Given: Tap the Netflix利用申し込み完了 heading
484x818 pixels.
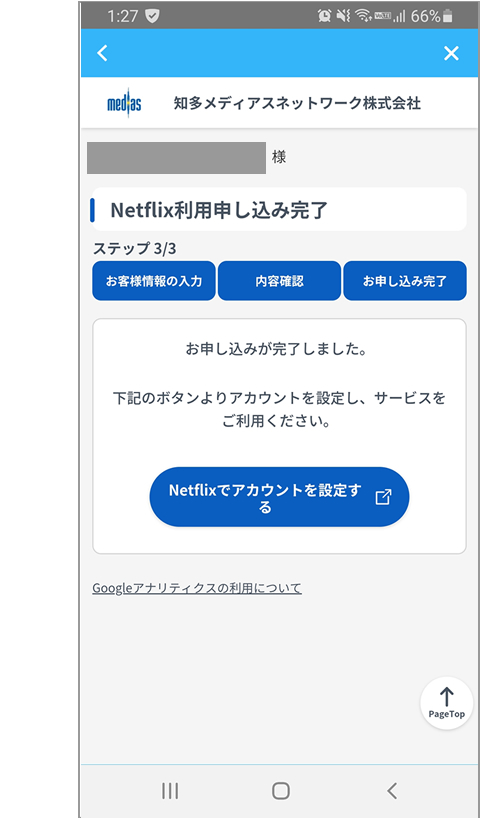Looking at the screenshot, I should [219, 210].
